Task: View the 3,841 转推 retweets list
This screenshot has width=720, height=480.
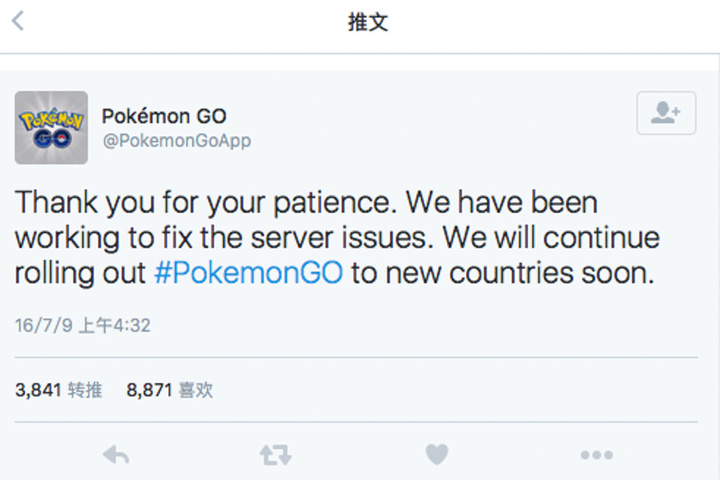Action: click(x=58, y=390)
